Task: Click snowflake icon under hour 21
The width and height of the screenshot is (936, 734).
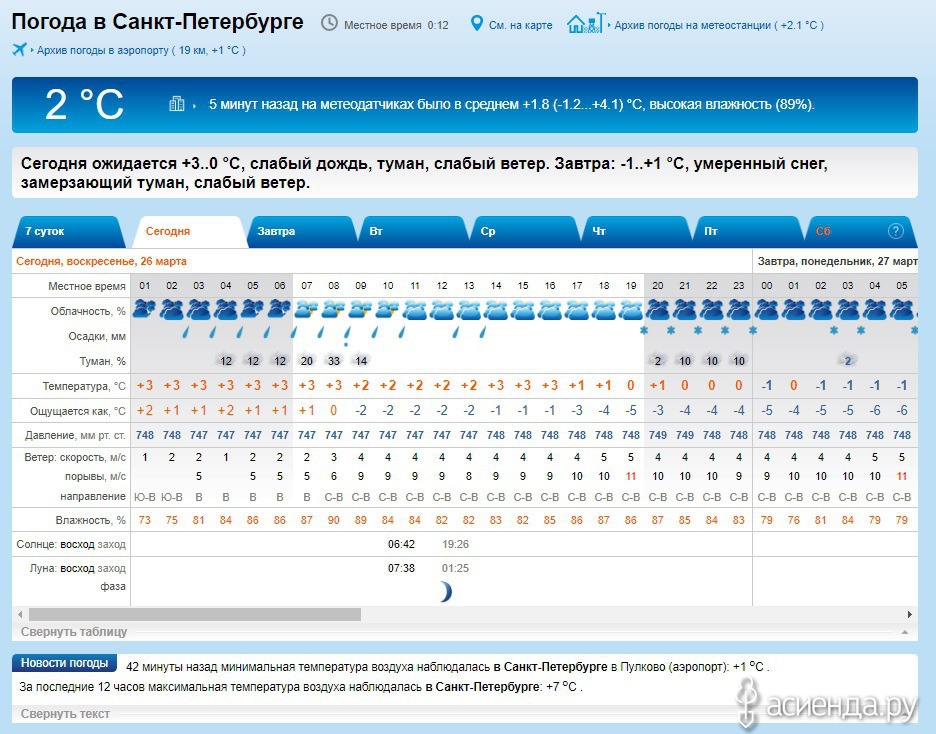Action: click(671, 330)
